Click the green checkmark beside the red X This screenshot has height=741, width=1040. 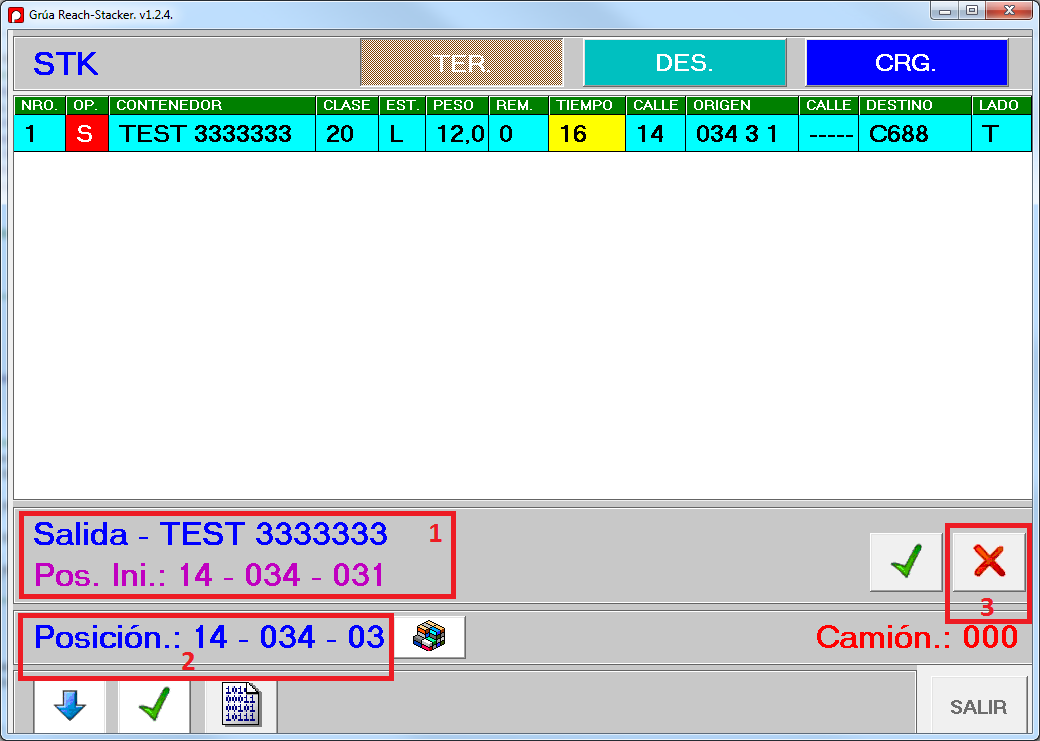coord(906,561)
